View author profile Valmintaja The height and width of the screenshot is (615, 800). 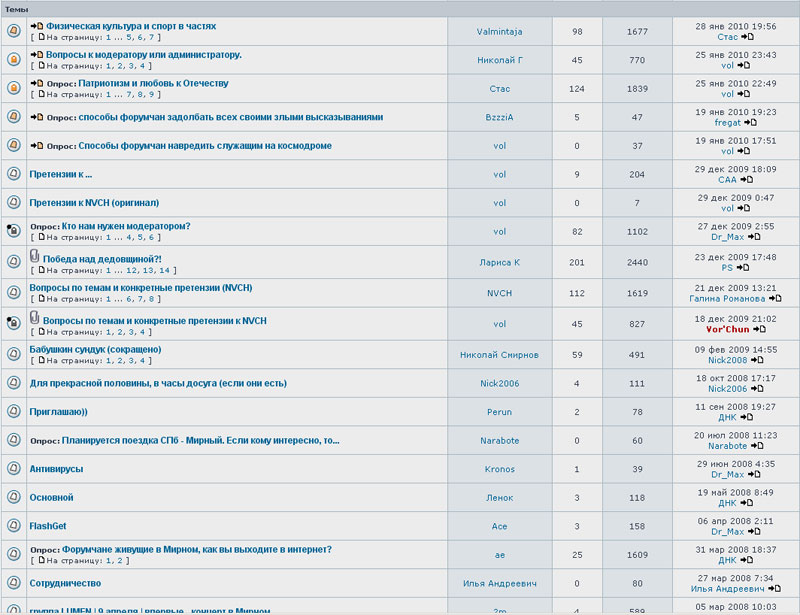point(500,32)
